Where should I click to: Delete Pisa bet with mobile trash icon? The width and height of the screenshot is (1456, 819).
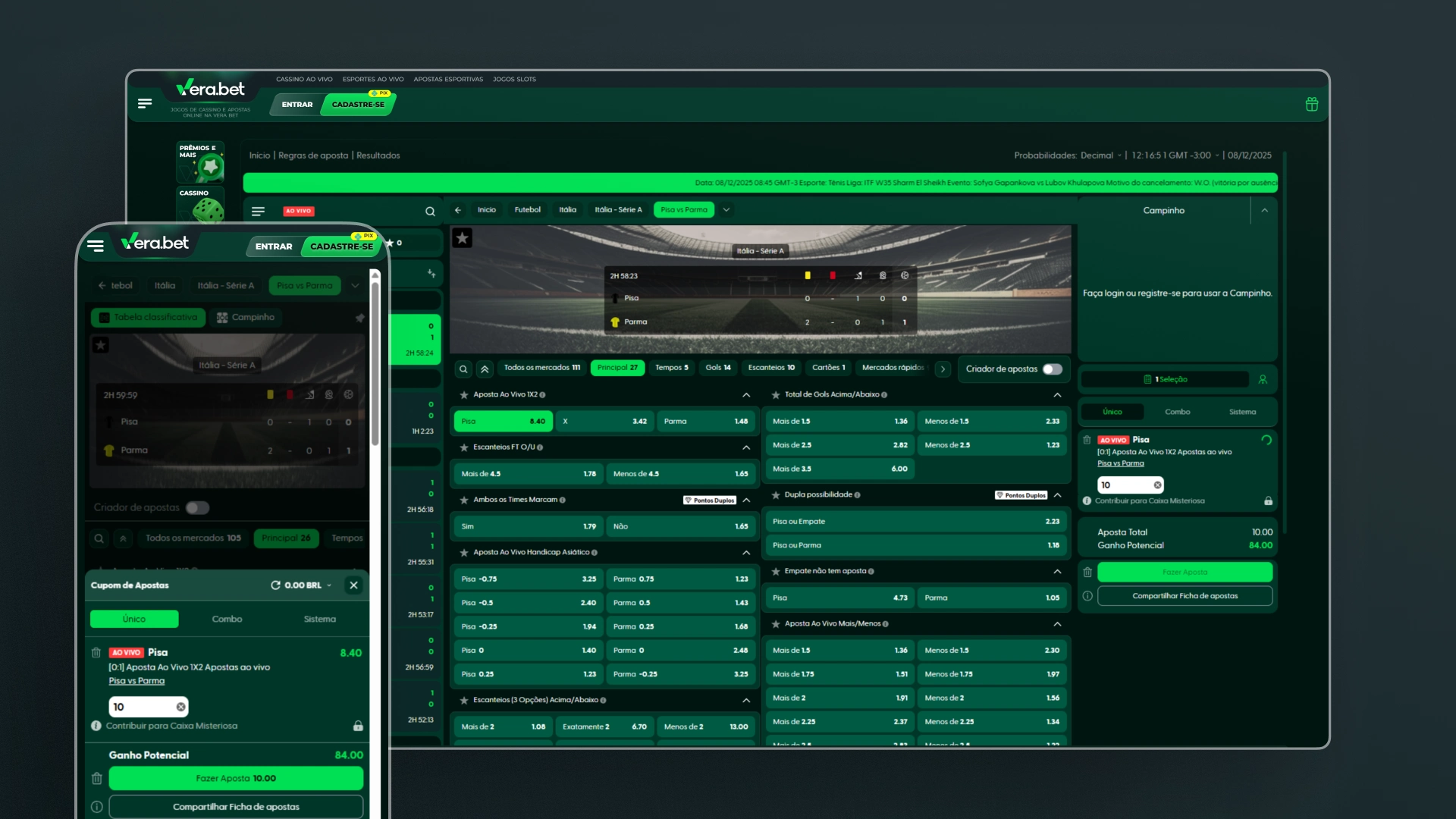click(96, 653)
